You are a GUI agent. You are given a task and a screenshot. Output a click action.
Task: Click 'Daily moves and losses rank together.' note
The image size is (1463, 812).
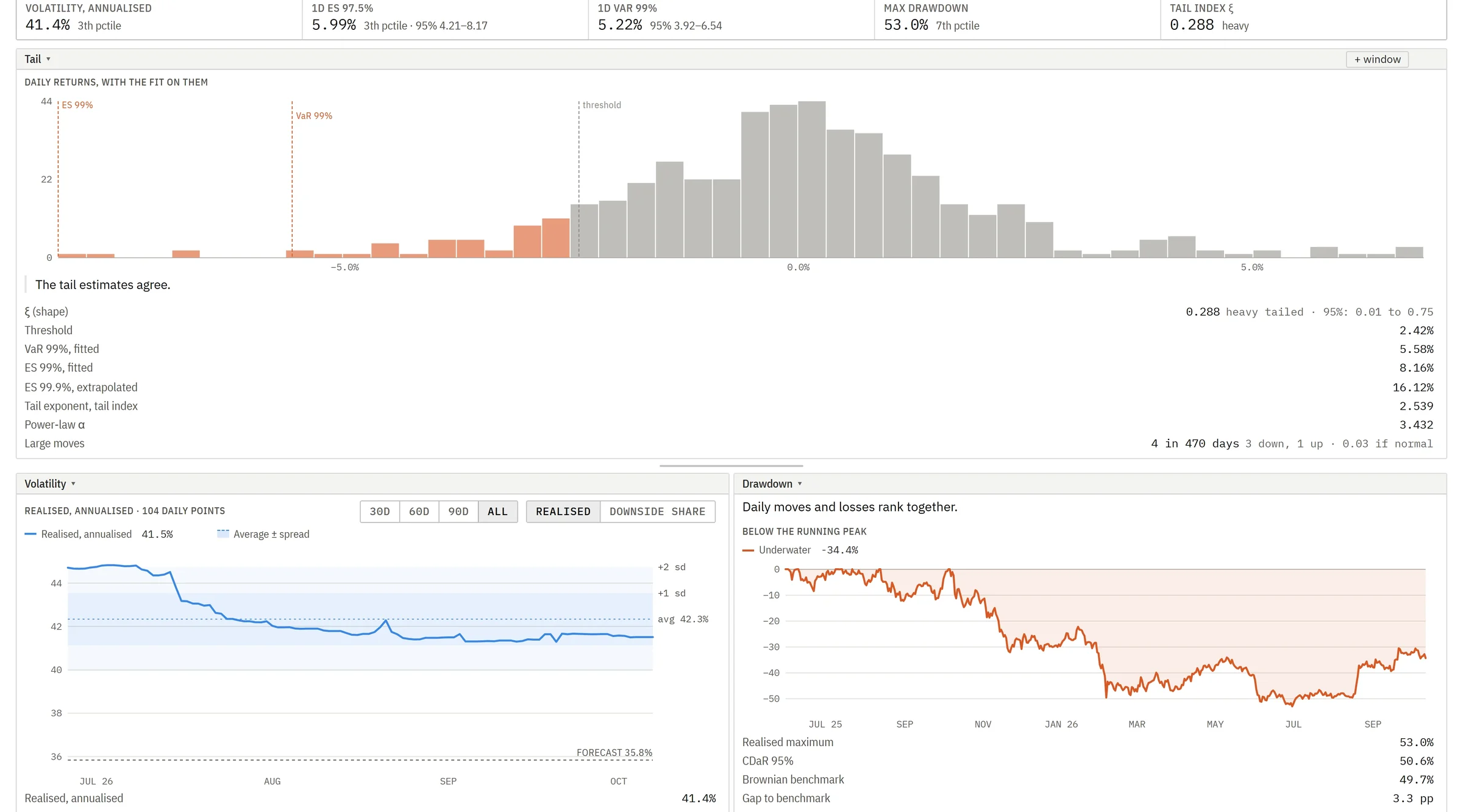(x=850, y=507)
